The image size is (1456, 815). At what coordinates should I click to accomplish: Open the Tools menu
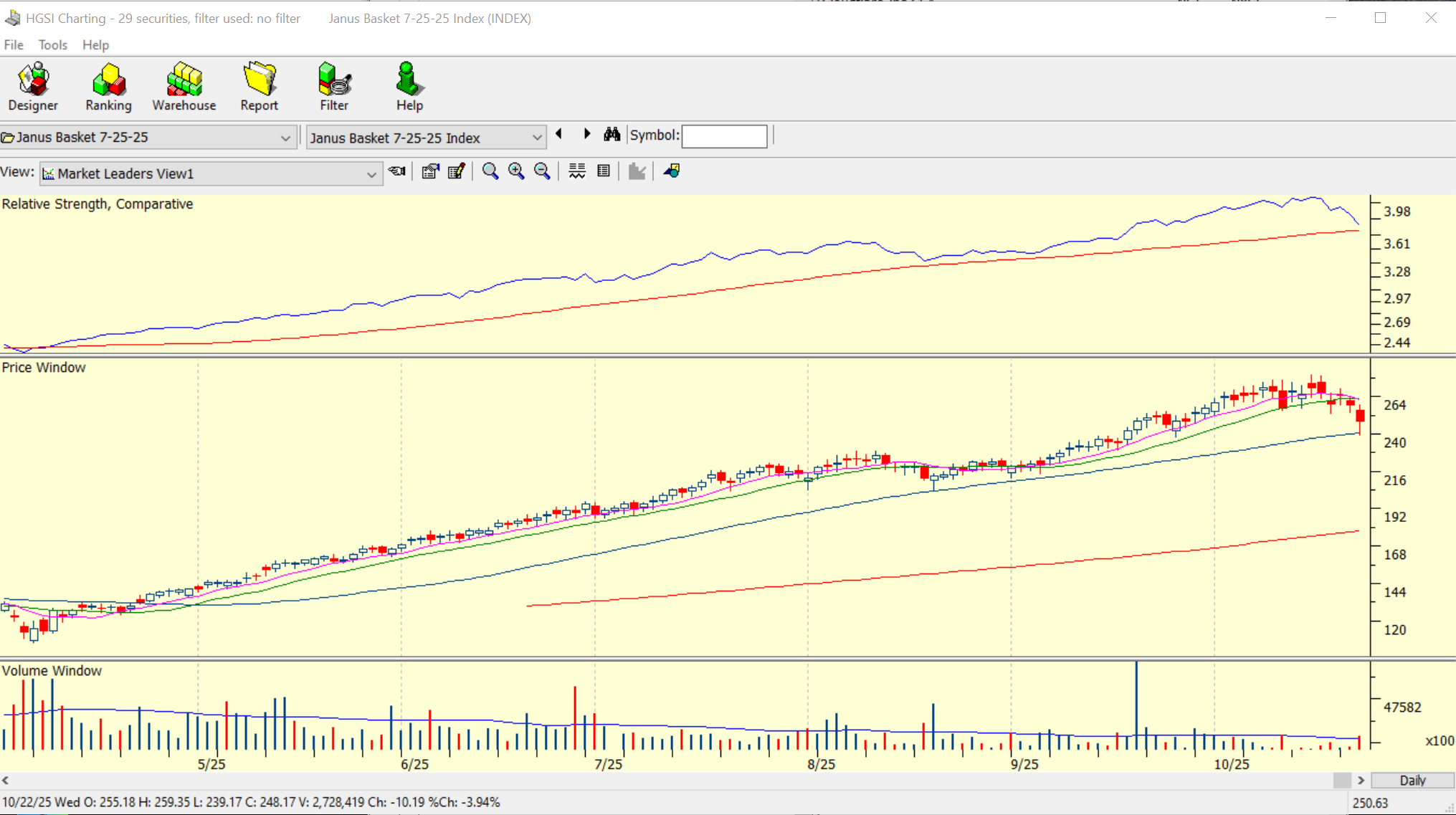tap(52, 45)
